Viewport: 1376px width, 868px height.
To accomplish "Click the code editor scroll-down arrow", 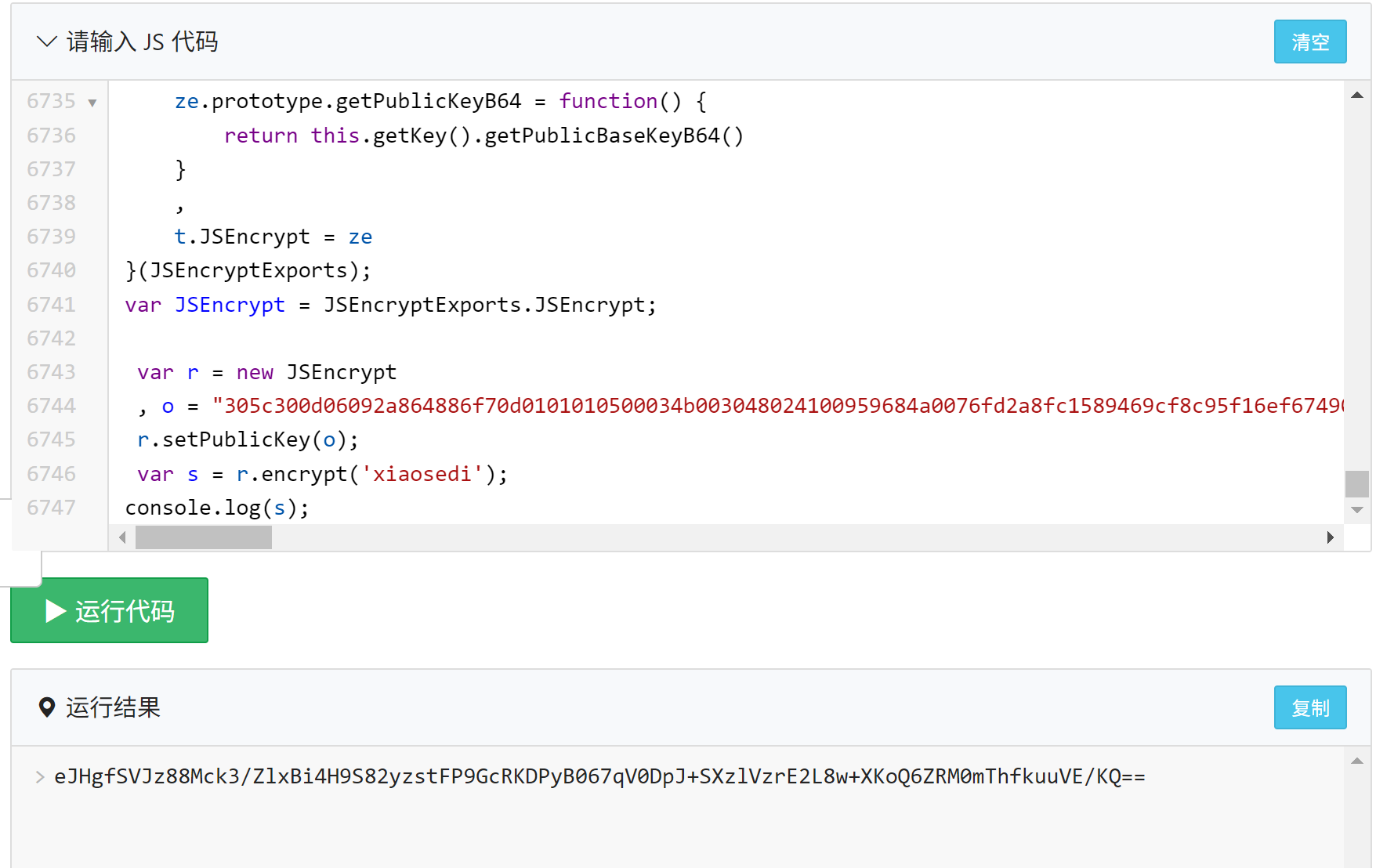I will pos(1357,510).
